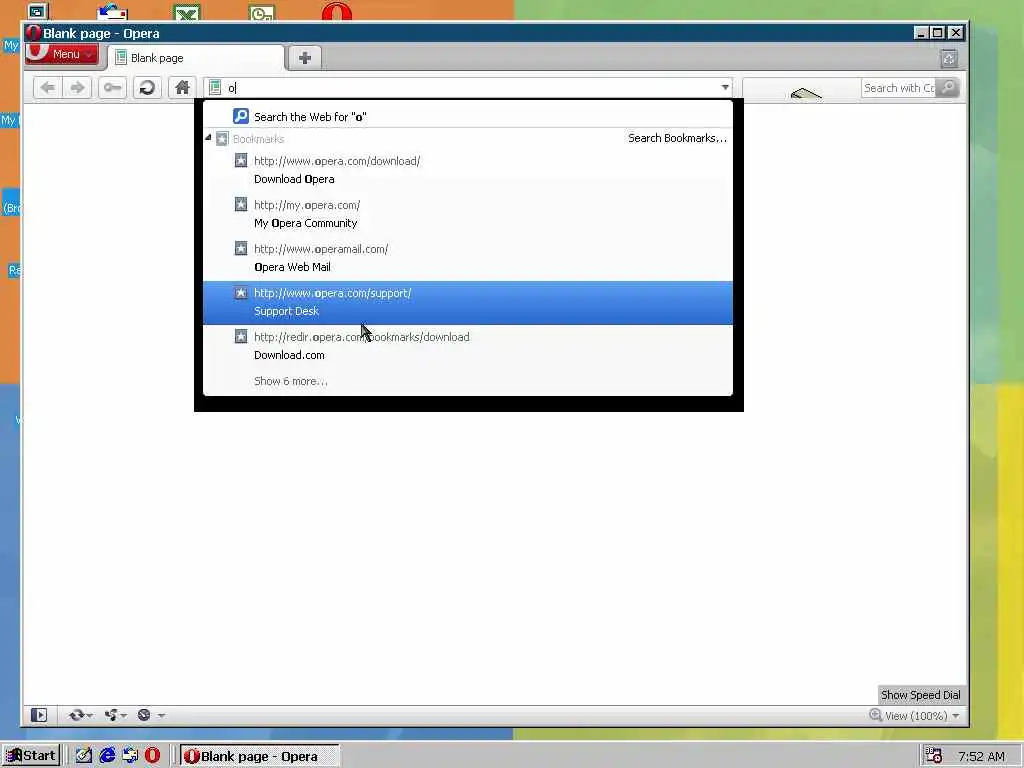1024x768 pixels.
Task: Click star icon beside opera.com/download/
Action: pyautogui.click(x=241, y=161)
